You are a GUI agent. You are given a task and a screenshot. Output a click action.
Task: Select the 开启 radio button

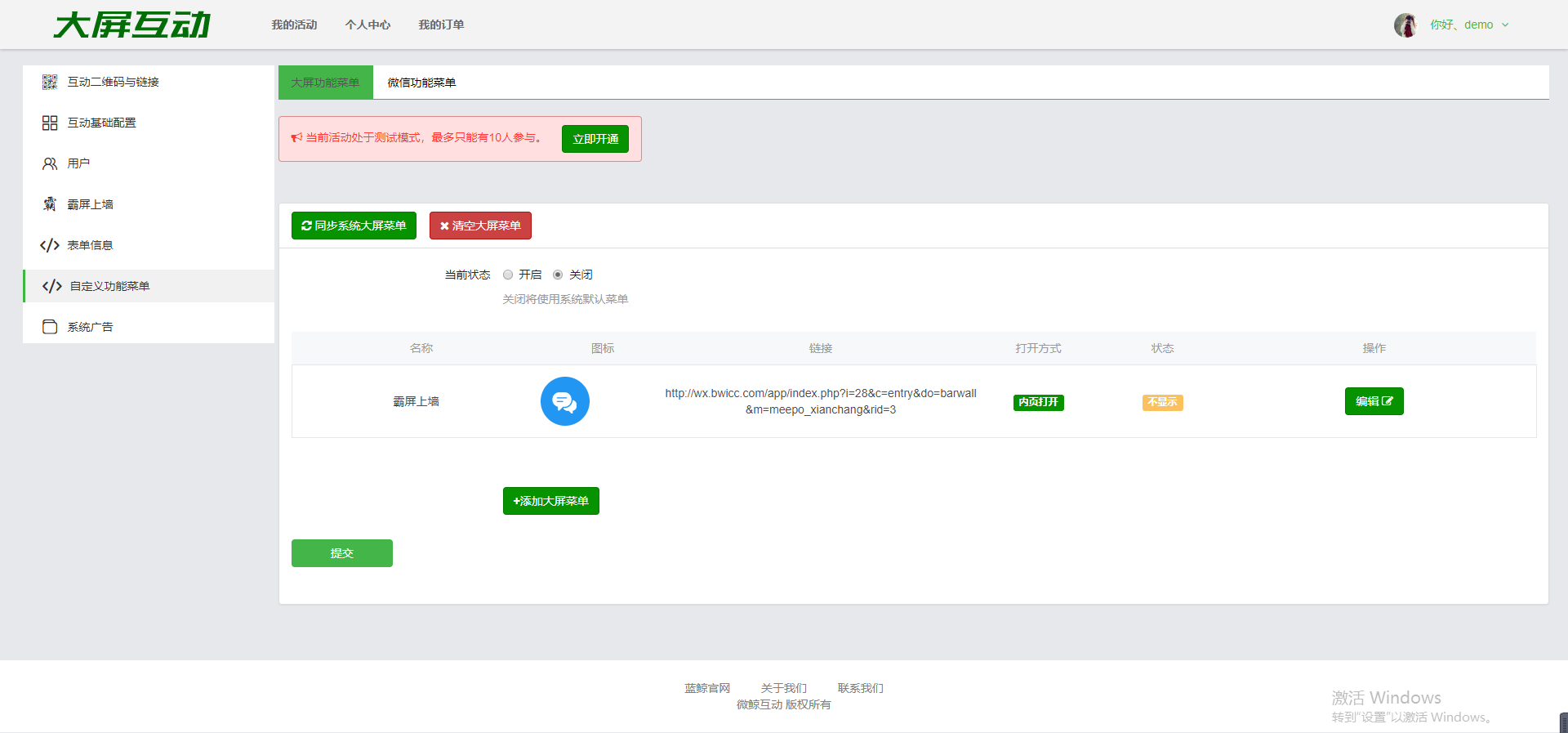(x=508, y=275)
